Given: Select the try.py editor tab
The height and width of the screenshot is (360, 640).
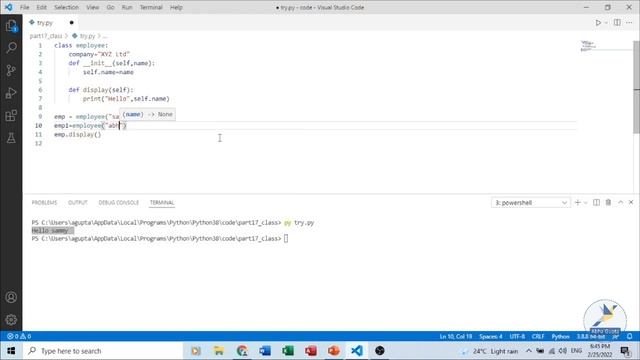Looking at the screenshot, I should 45,23.
